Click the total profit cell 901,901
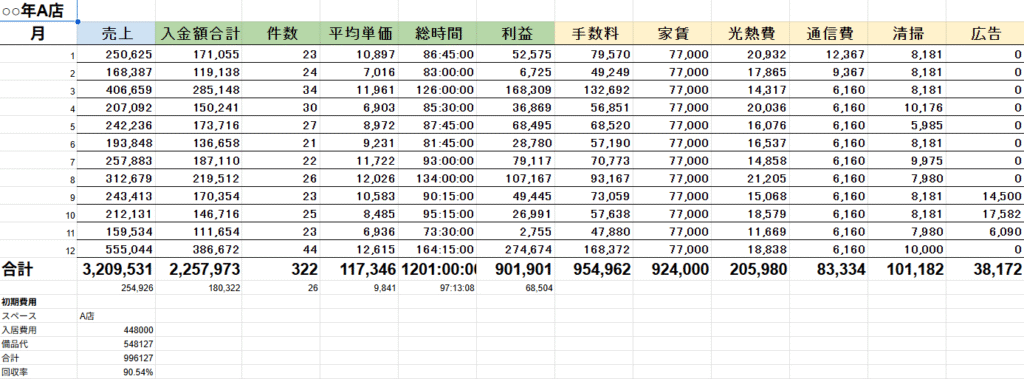This screenshot has height=379, width=1024. pyautogui.click(x=515, y=269)
